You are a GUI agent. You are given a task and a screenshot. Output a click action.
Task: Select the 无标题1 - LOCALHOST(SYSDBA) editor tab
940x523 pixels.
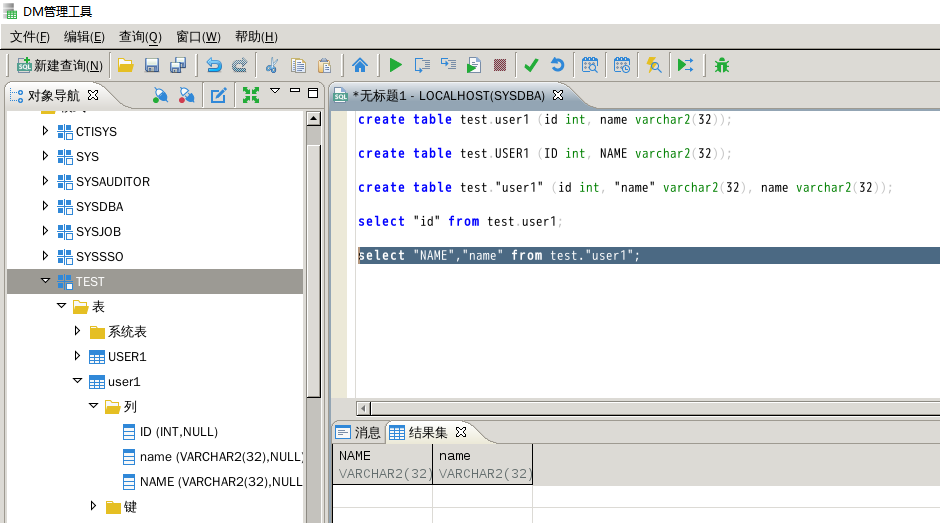(448, 96)
